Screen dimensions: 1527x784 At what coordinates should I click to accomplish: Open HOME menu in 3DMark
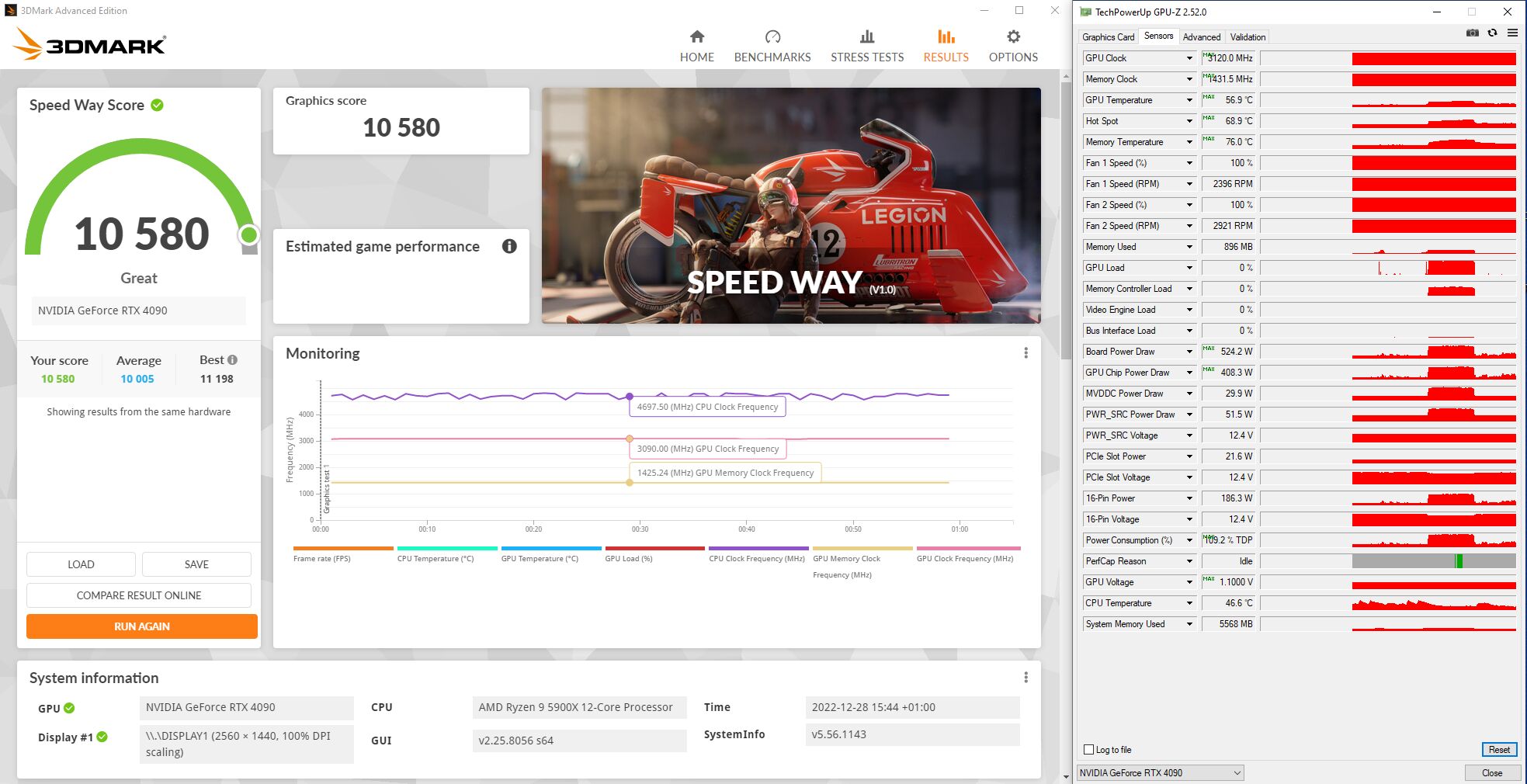(x=697, y=57)
